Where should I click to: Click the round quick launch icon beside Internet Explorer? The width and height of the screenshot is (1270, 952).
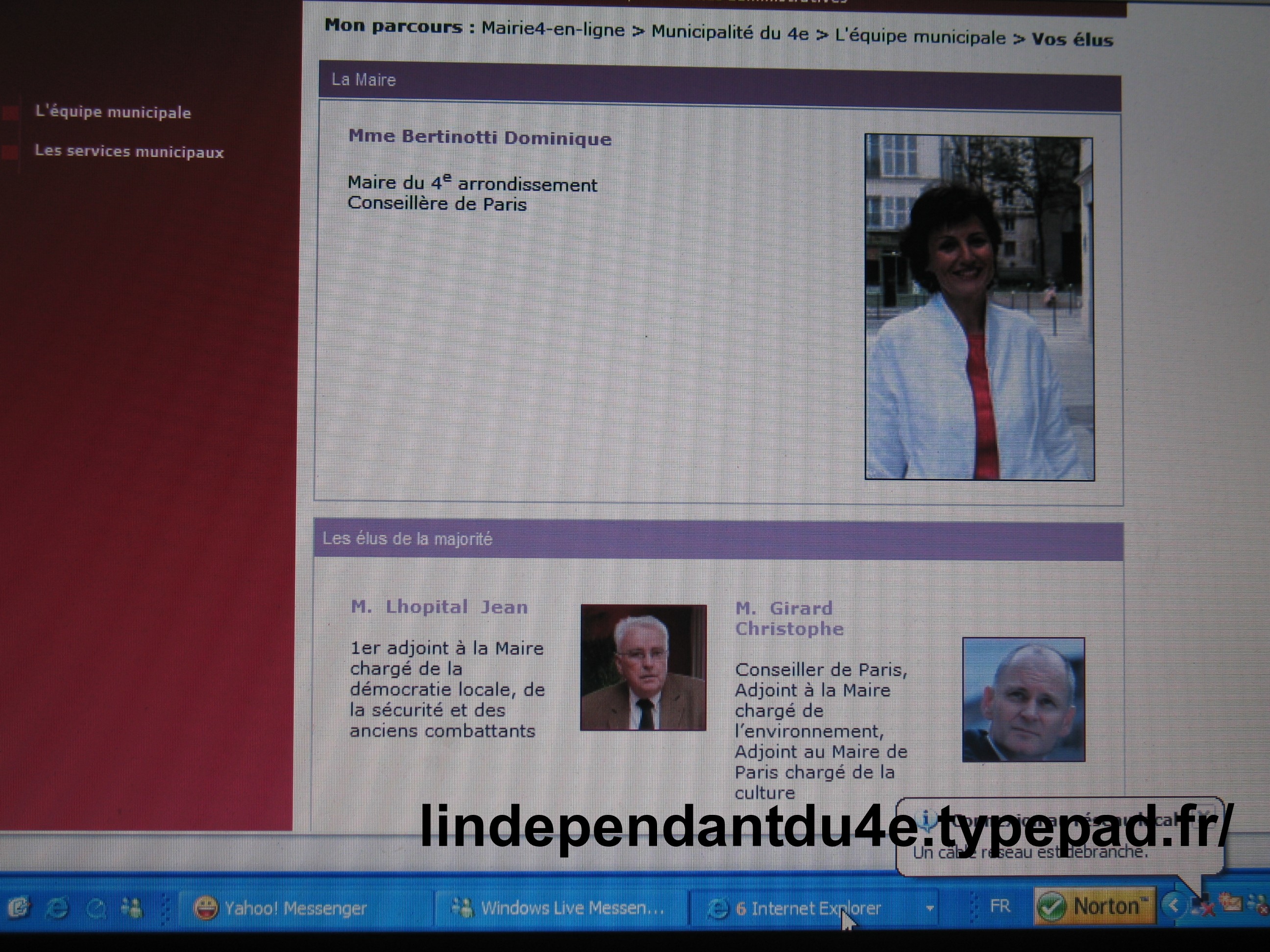[96, 907]
